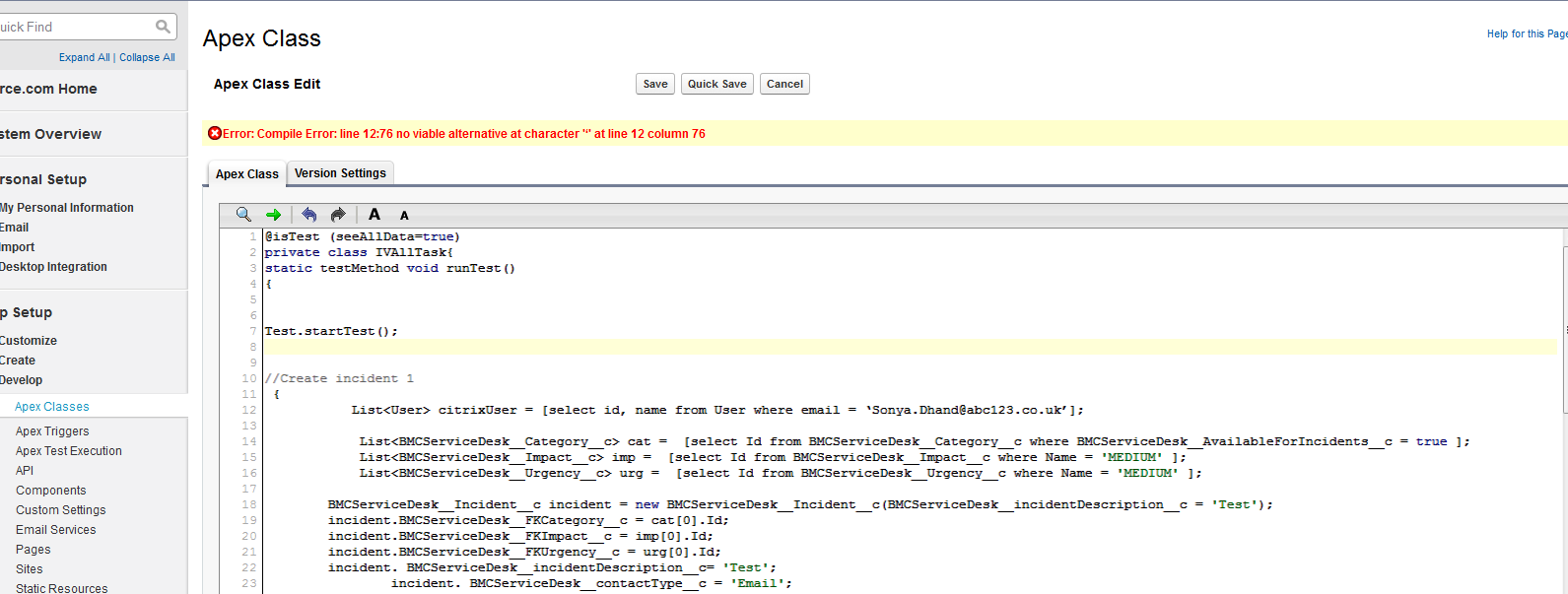Viewport: 1568px width, 594px height.
Task: Collapse the Develop sidebar item
Action: coord(22,380)
